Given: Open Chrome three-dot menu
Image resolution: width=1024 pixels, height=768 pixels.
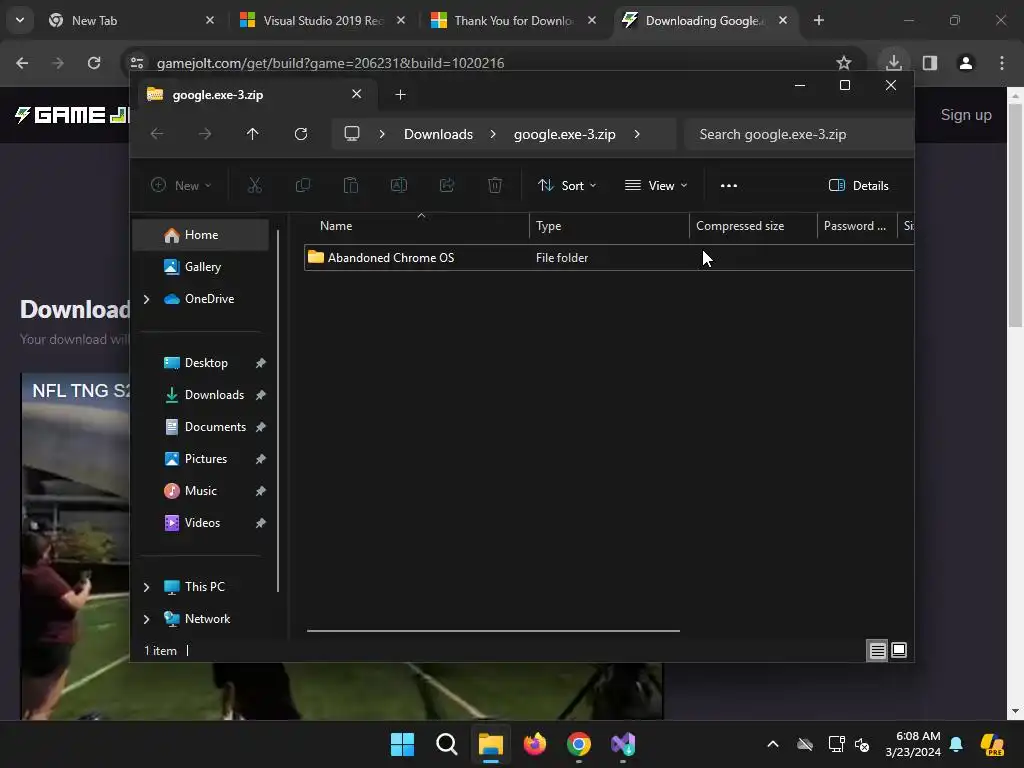Looking at the screenshot, I should [1002, 63].
